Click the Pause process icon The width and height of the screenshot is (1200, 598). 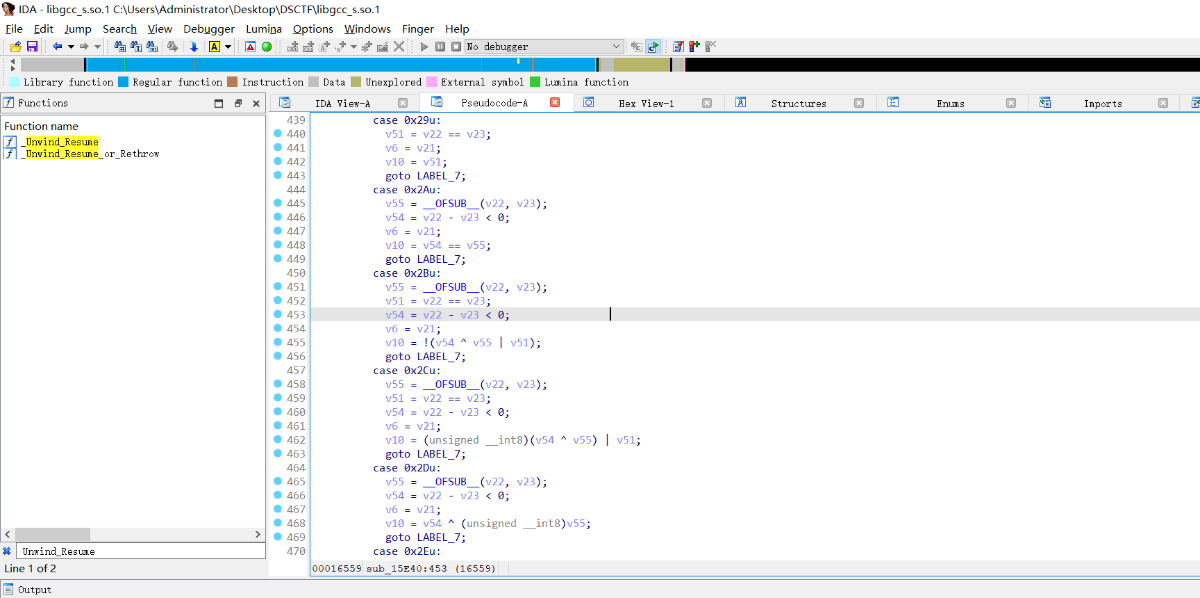pos(440,47)
